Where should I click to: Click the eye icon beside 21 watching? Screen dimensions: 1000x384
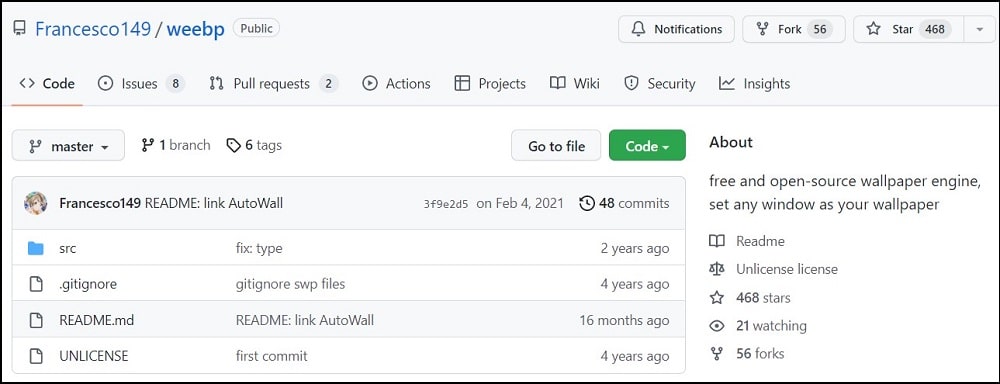pyautogui.click(x=717, y=326)
